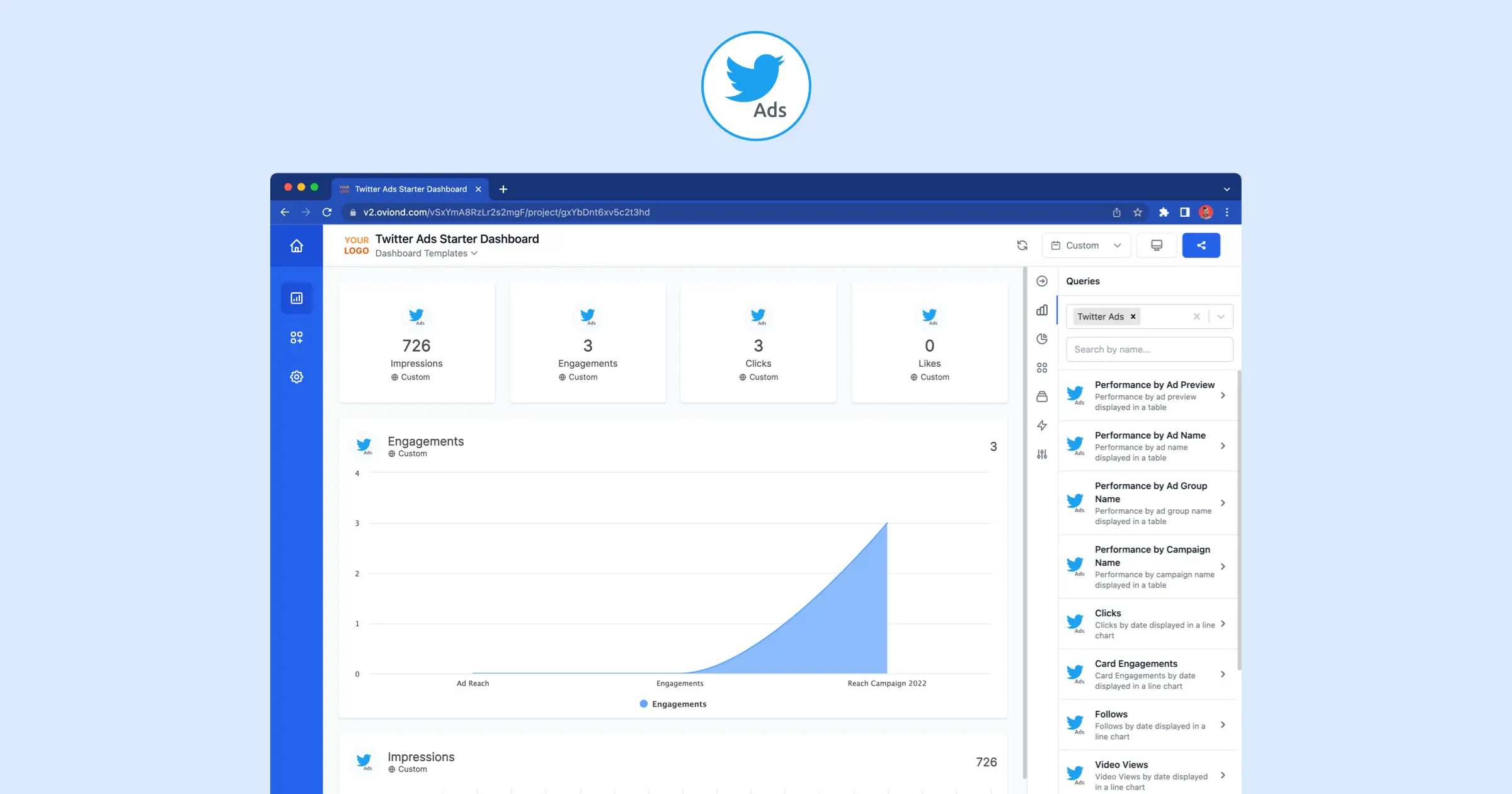Click the Twitter Ads icon on Engagements chart
This screenshot has width=1512, height=794.
pyautogui.click(x=364, y=446)
